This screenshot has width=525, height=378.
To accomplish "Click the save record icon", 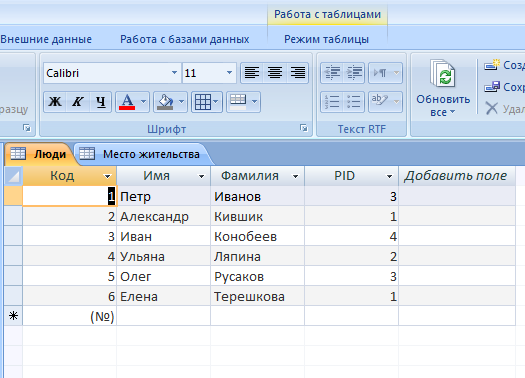I will (492, 87).
